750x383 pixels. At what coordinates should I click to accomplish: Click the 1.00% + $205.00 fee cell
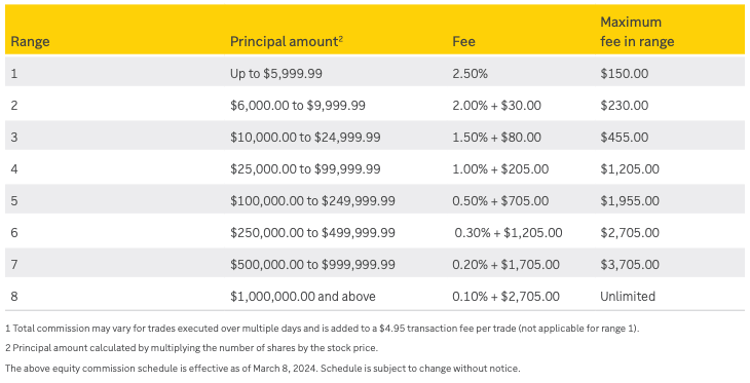pyautogui.click(x=500, y=169)
